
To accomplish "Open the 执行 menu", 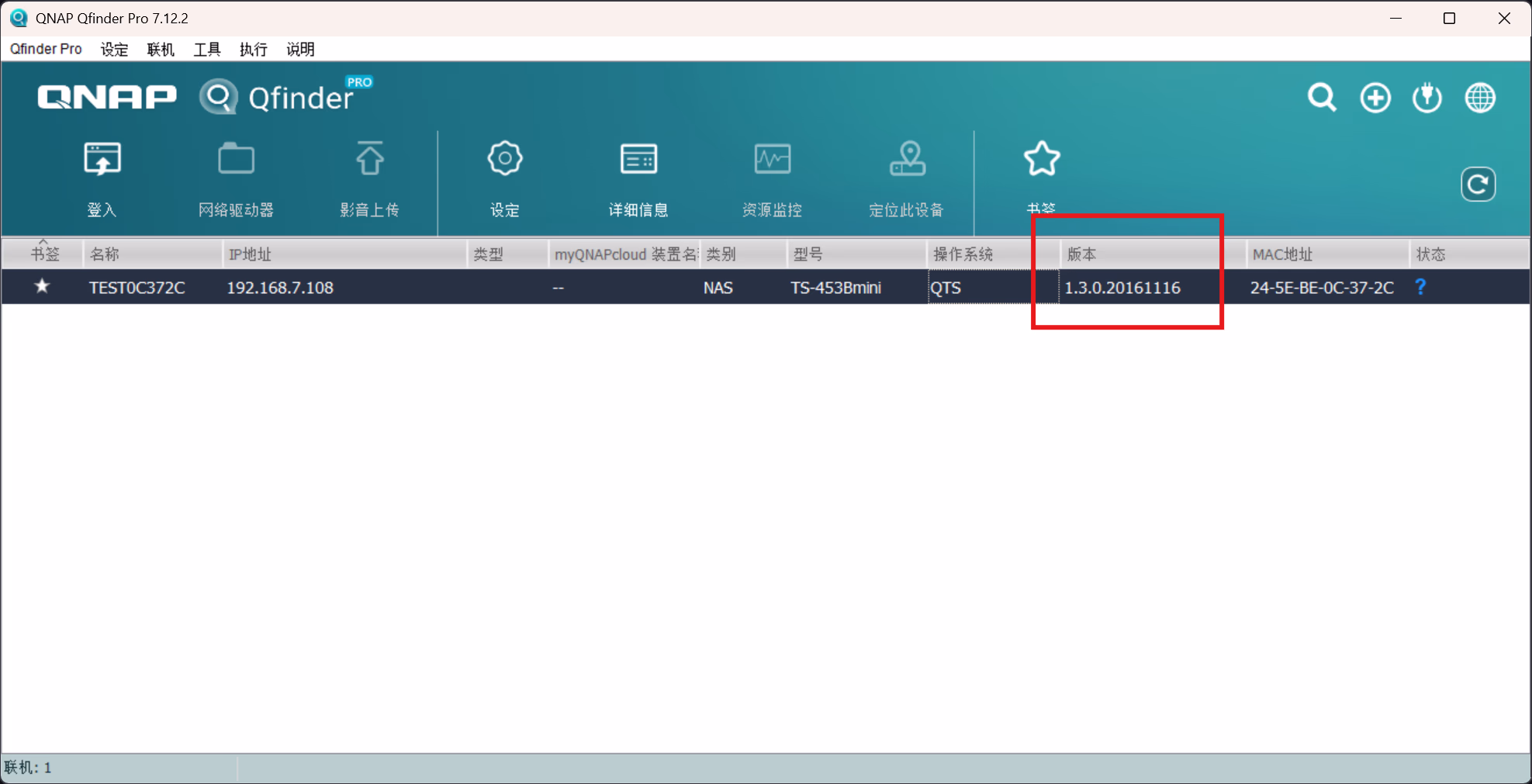I will tap(254, 49).
